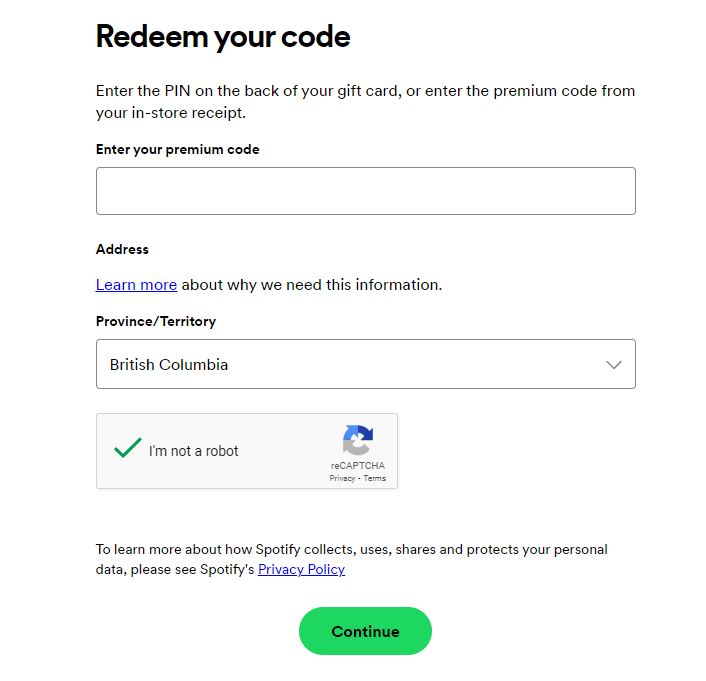This screenshot has width=706, height=681.
Task: Focus the premium code input field
Action: click(366, 191)
